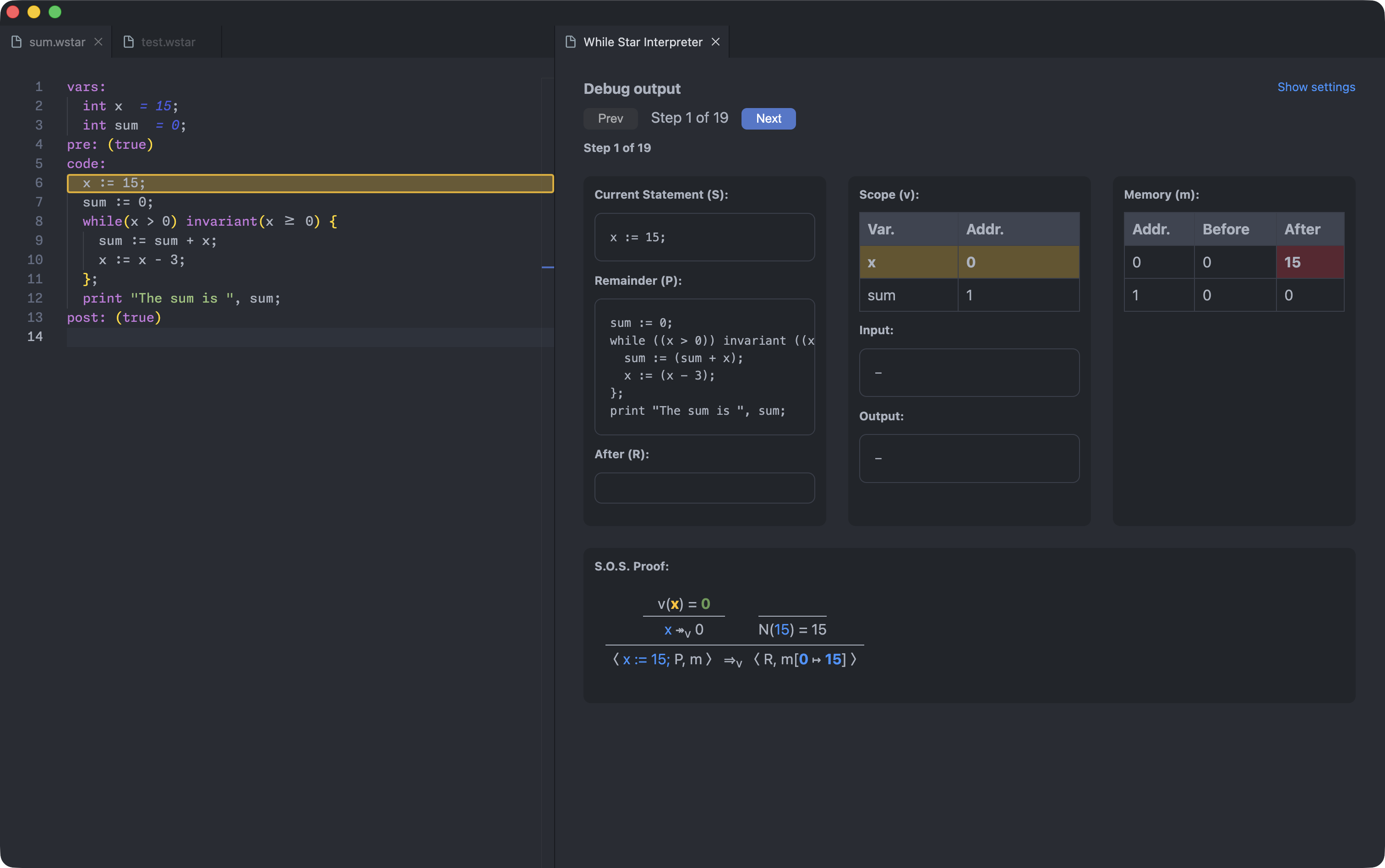Click the blue minimap marker

click(x=547, y=267)
